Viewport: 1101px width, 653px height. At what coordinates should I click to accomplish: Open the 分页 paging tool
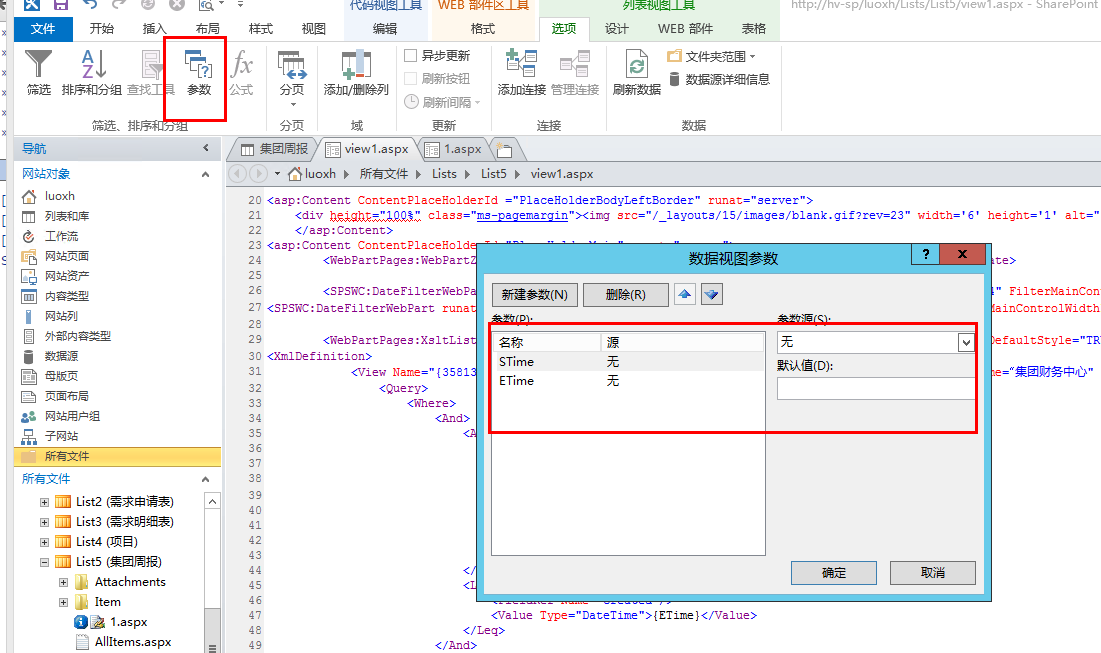click(291, 67)
